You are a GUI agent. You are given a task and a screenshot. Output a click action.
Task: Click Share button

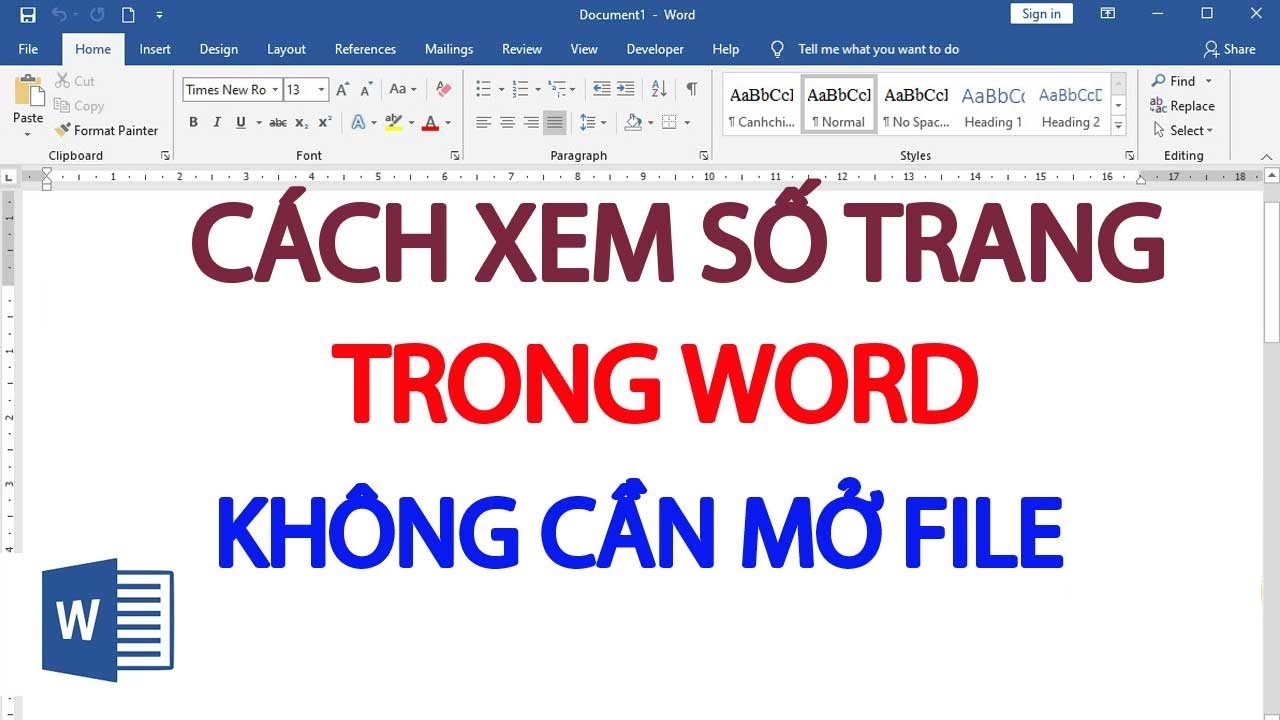pos(1229,49)
